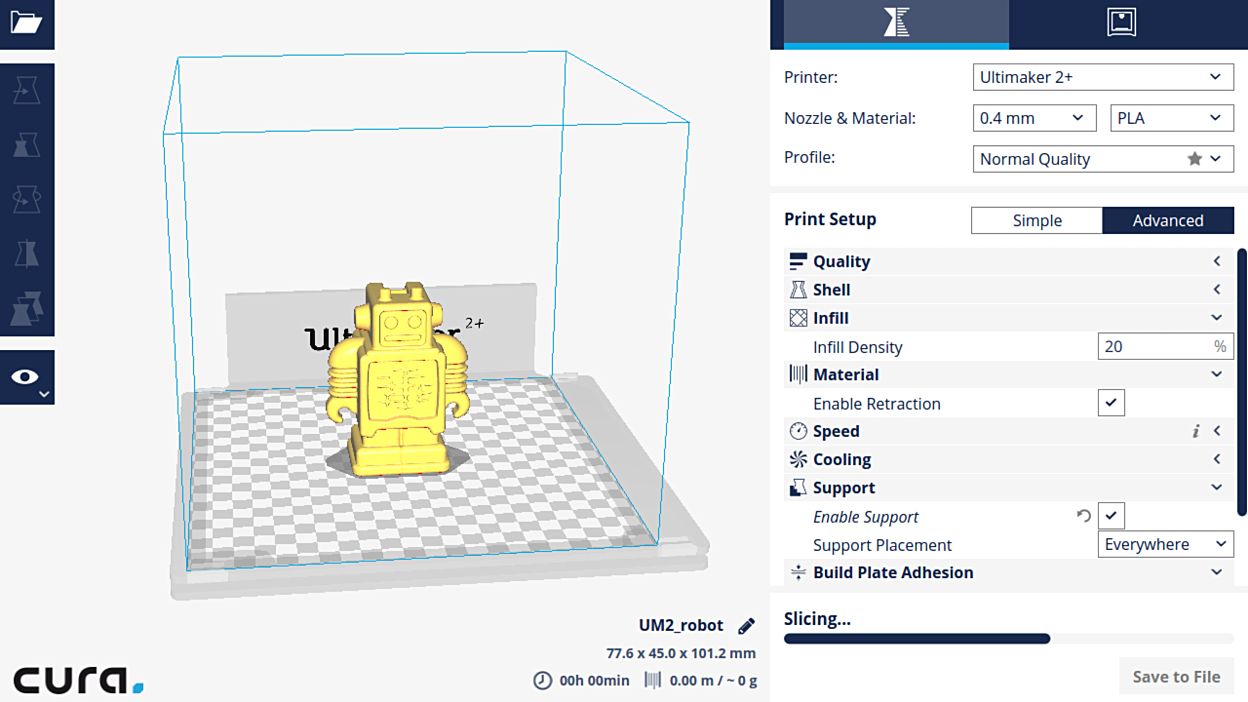The width and height of the screenshot is (1248, 702).
Task: Open the view mode eye menu
Action: point(27,377)
